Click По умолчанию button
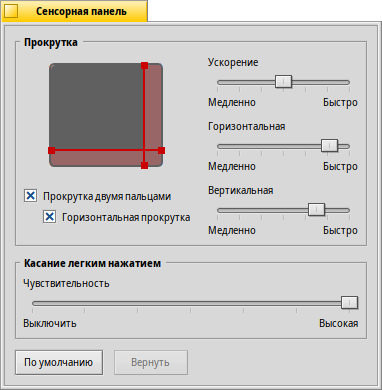Image resolution: width=382 pixels, height=390 pixels. pos(59,362)
